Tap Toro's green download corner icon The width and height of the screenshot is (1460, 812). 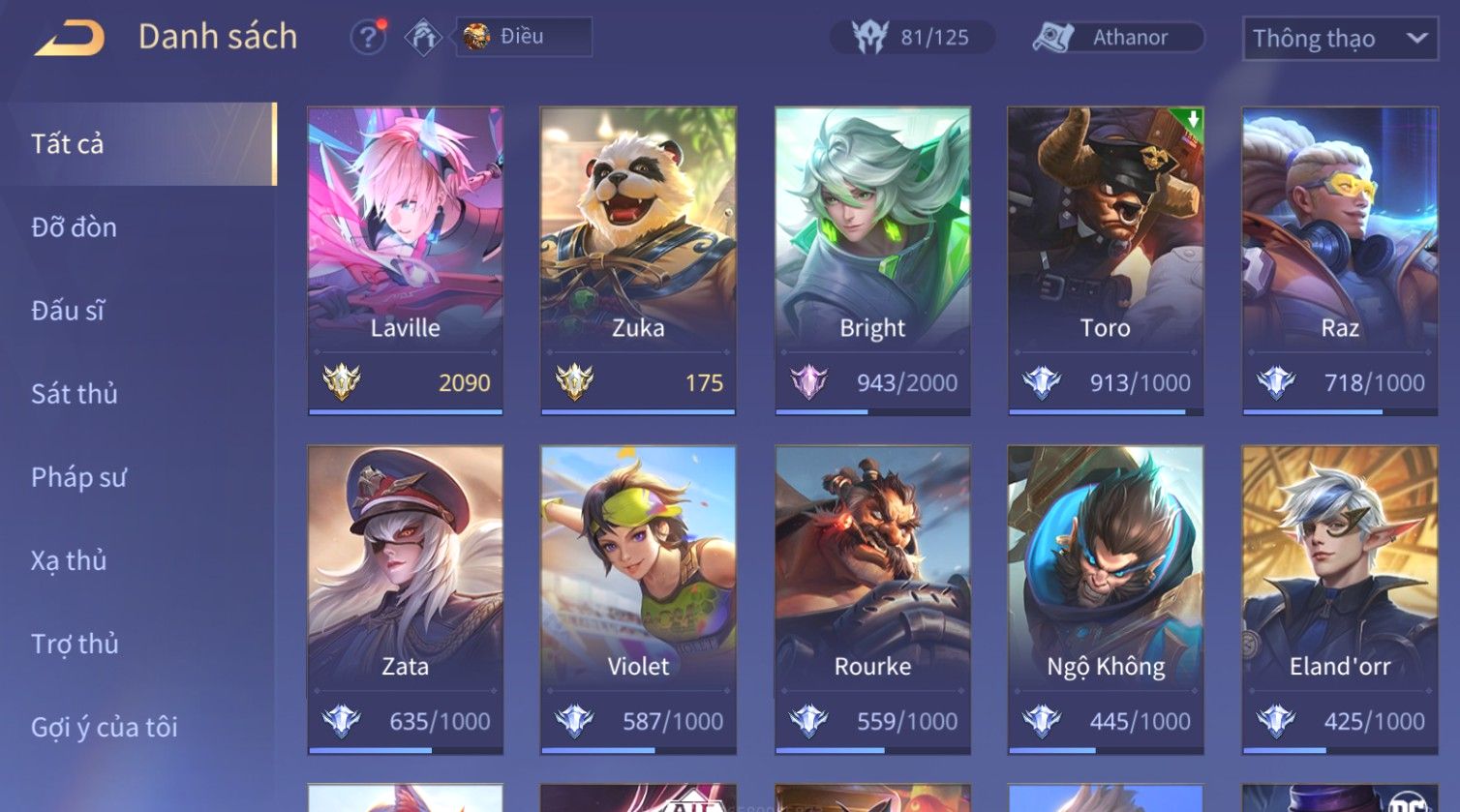(1191, 121)
